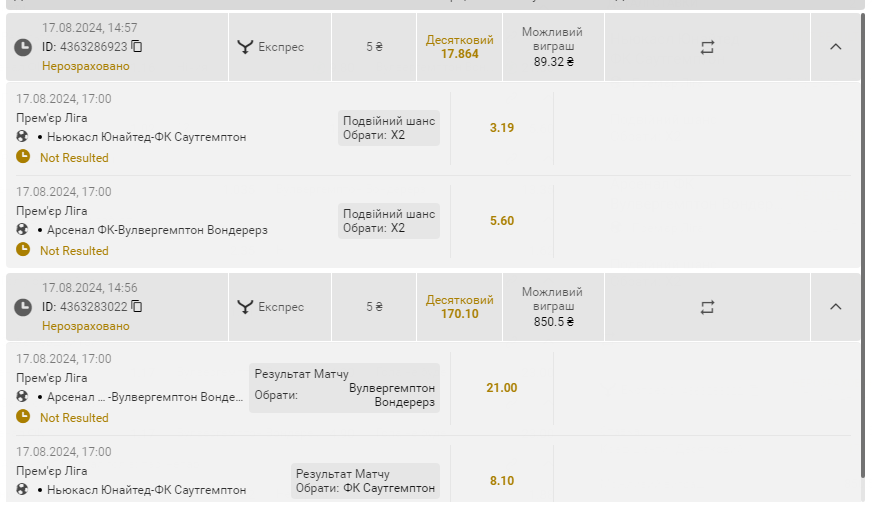Screen dimensions: 872x511
Task: Open Арсенал ФК-Вулвергемптон Вондерерз match link
Action: pyautogui.click(x=157, y=230)
